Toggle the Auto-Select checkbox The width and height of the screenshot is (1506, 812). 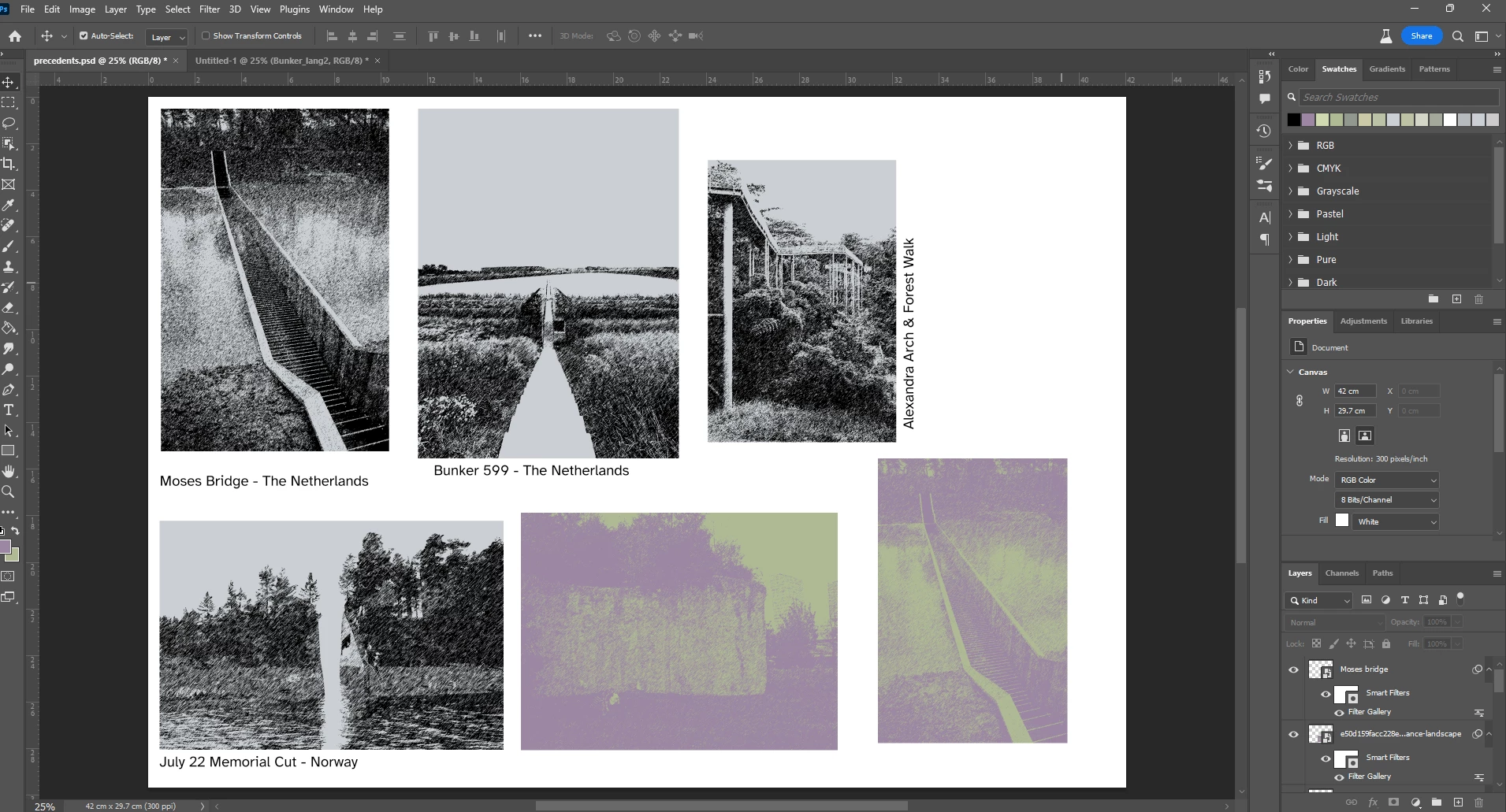pyautogui.click(x=84, y=36)
